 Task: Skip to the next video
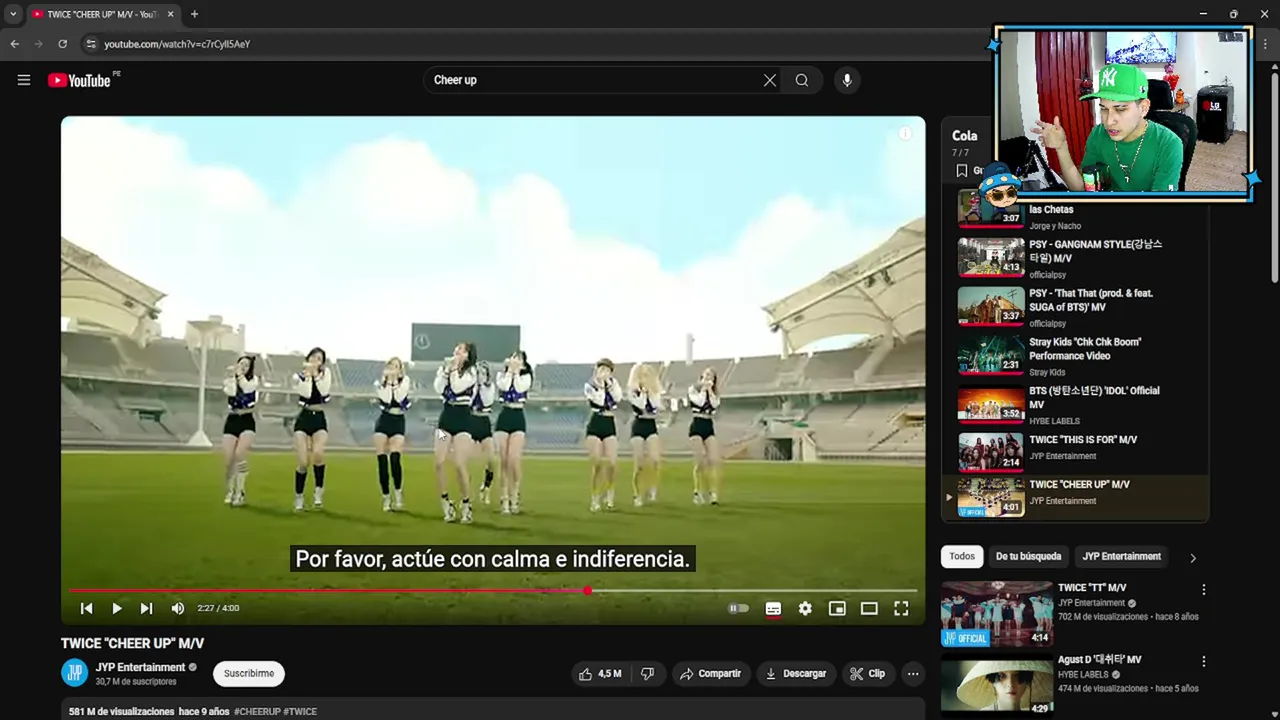[147, 608]
